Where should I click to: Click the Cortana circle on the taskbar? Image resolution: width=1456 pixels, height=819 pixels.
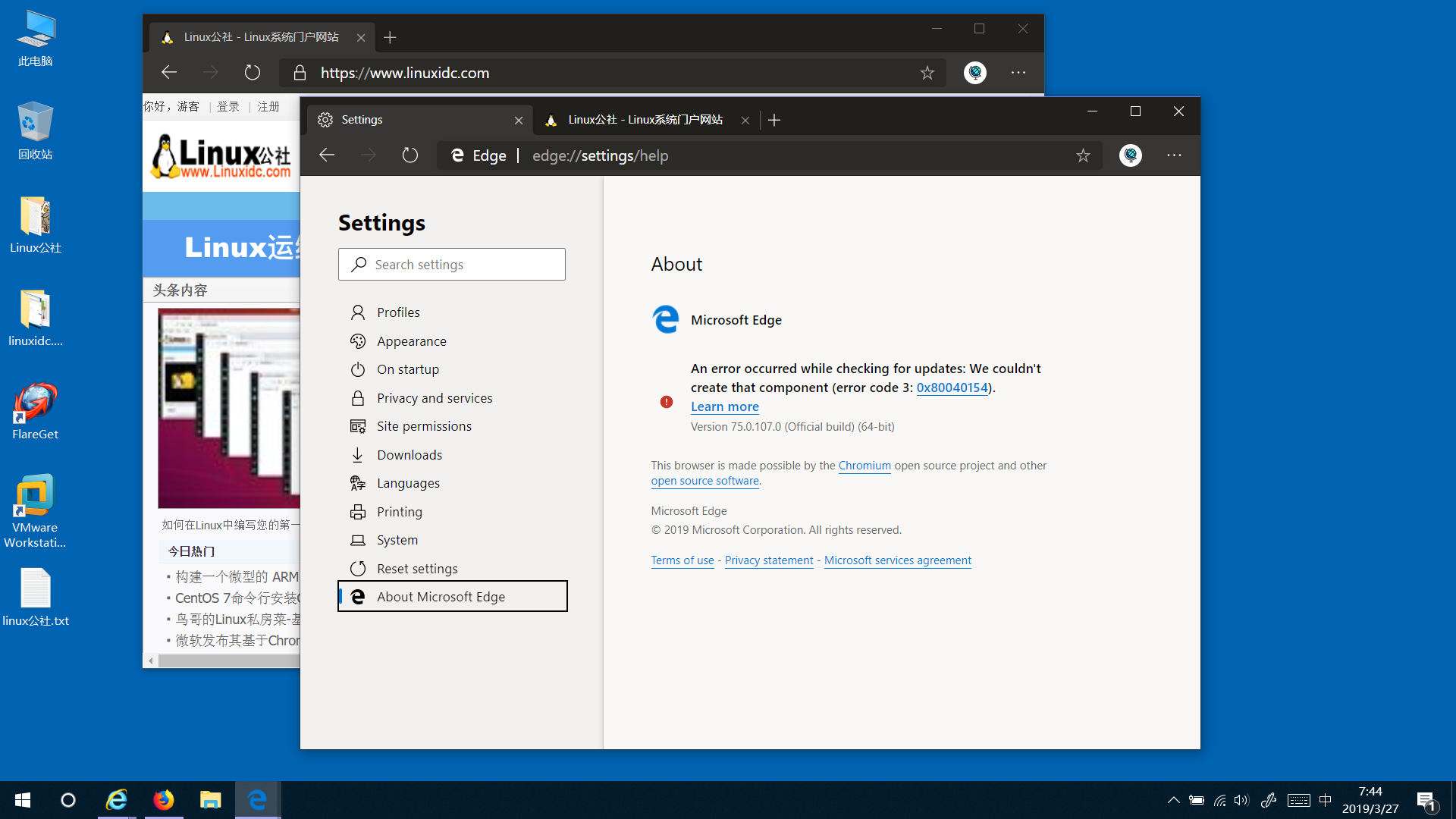68,800
